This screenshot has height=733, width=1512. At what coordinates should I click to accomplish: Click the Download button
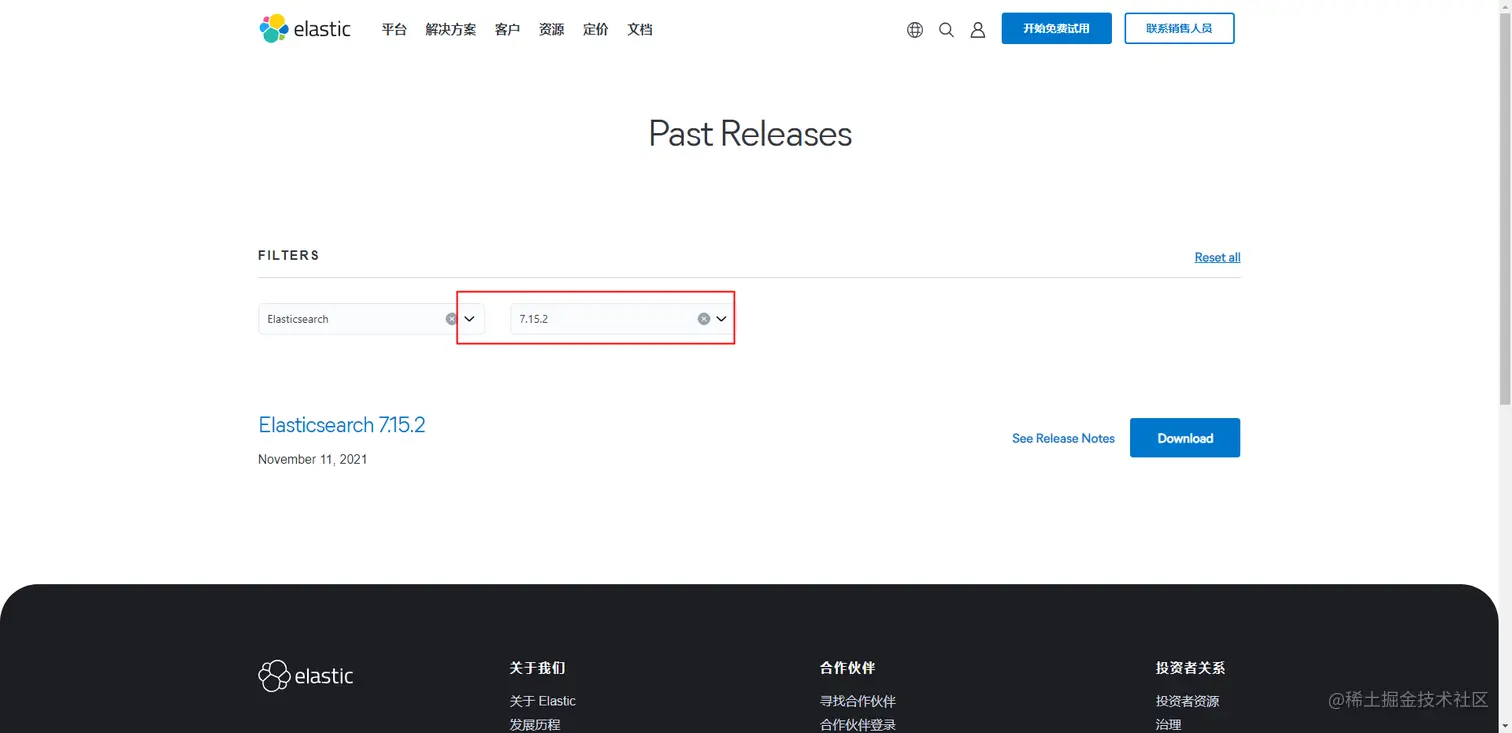point(1185,438)
